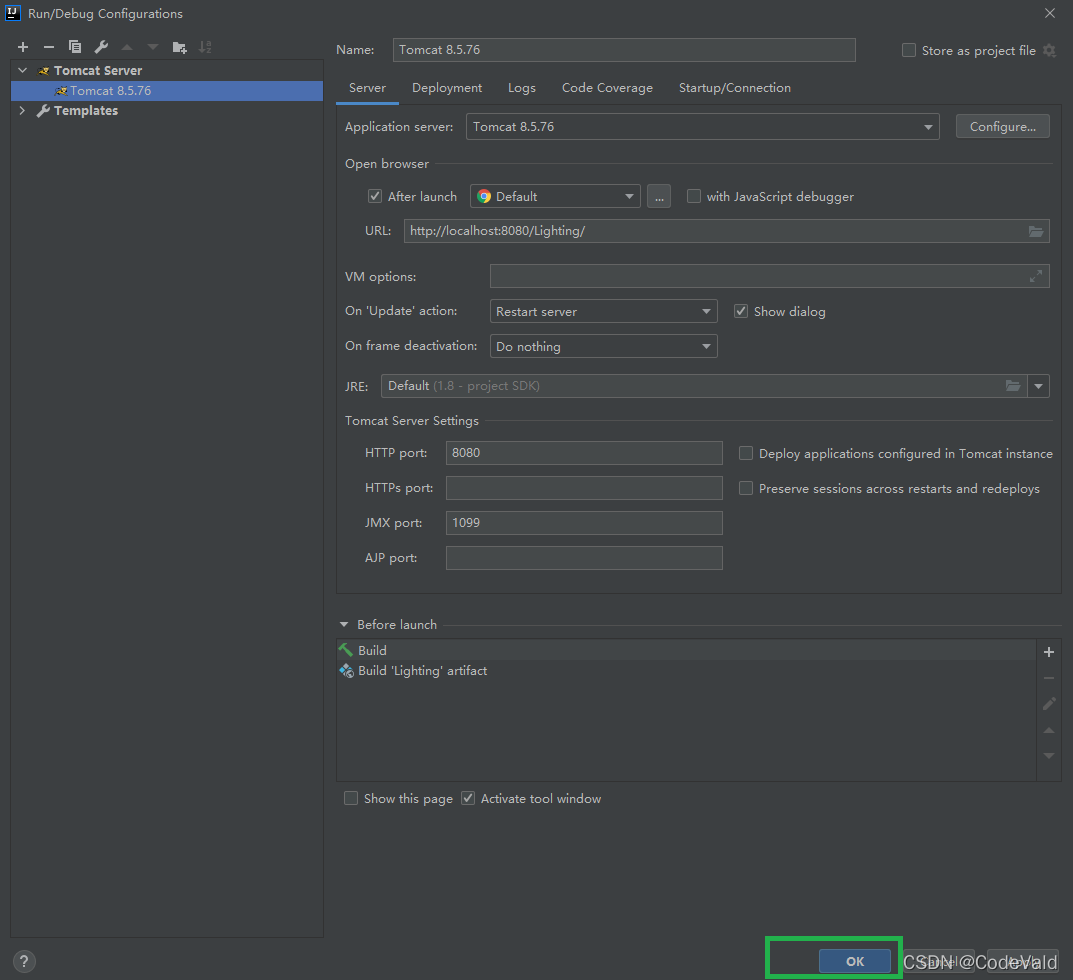Click the HTTPs port field

584,488
